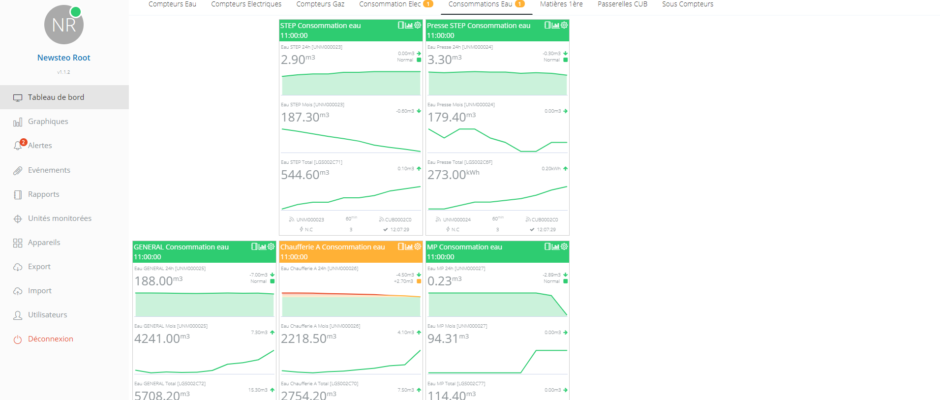This screenshot has width=940, height=400.
Task: Click the Eau STEP 24h area chart
Action: click(x=351, y=83)
